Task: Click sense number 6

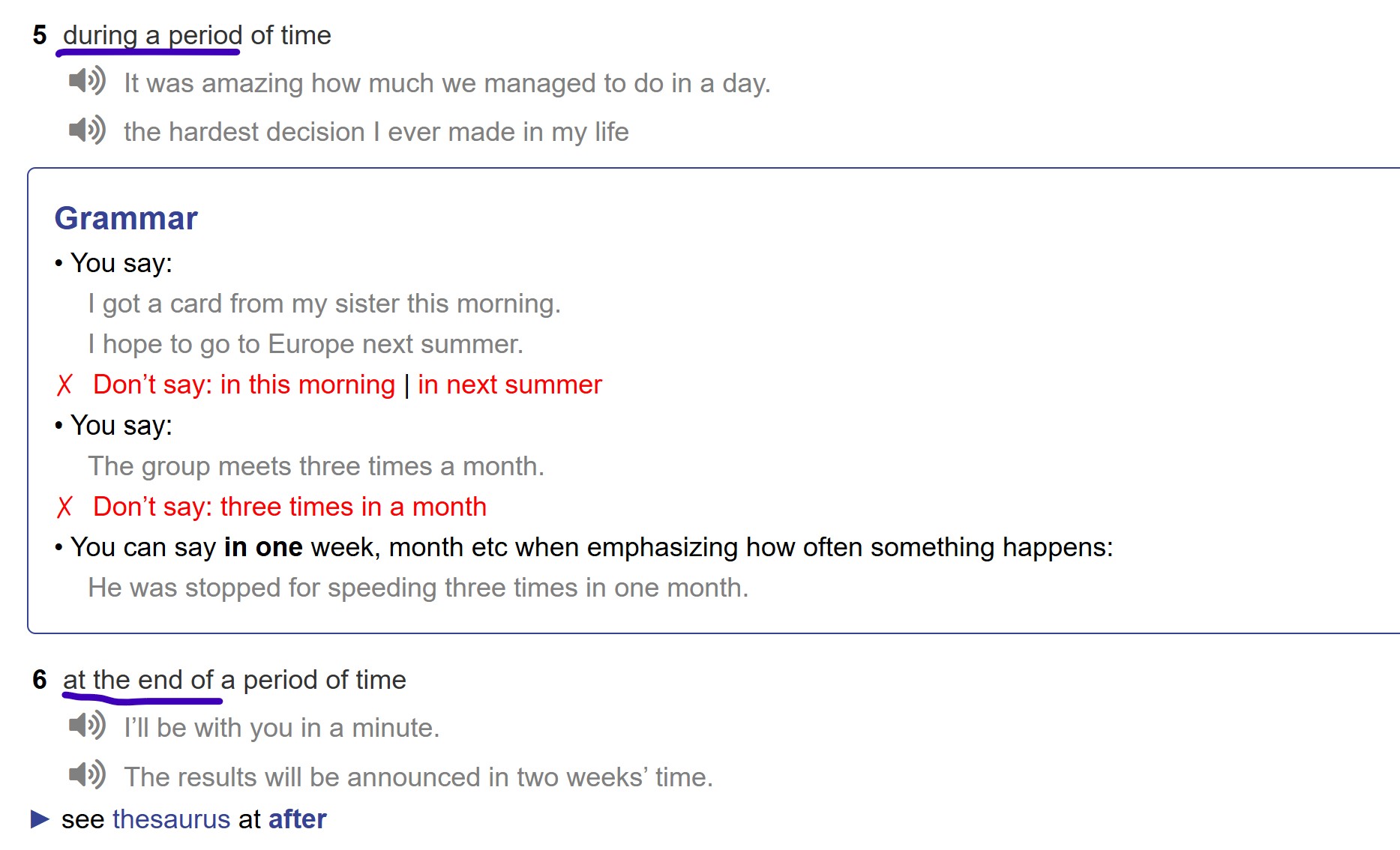Action: click(40, 680)
